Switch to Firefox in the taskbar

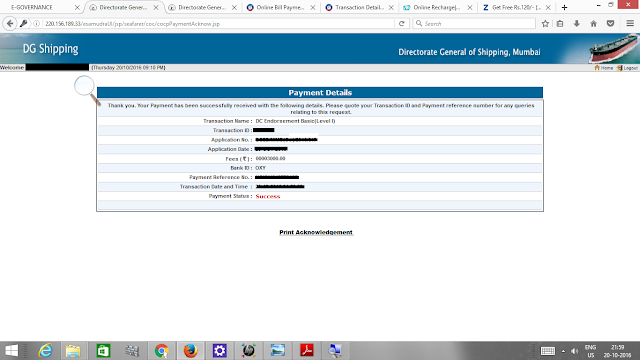click(x=190, y=351)
